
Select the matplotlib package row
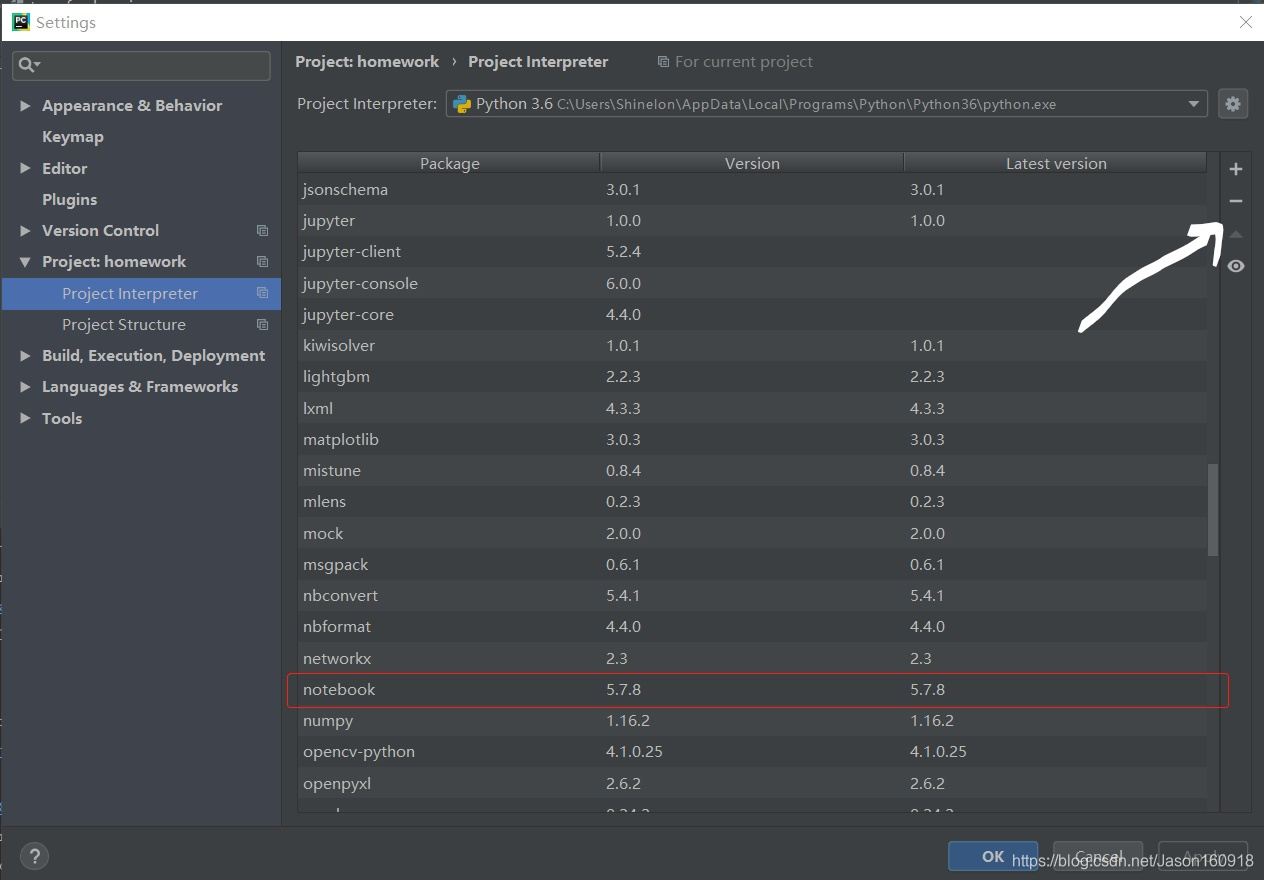(x=752, y=440)
